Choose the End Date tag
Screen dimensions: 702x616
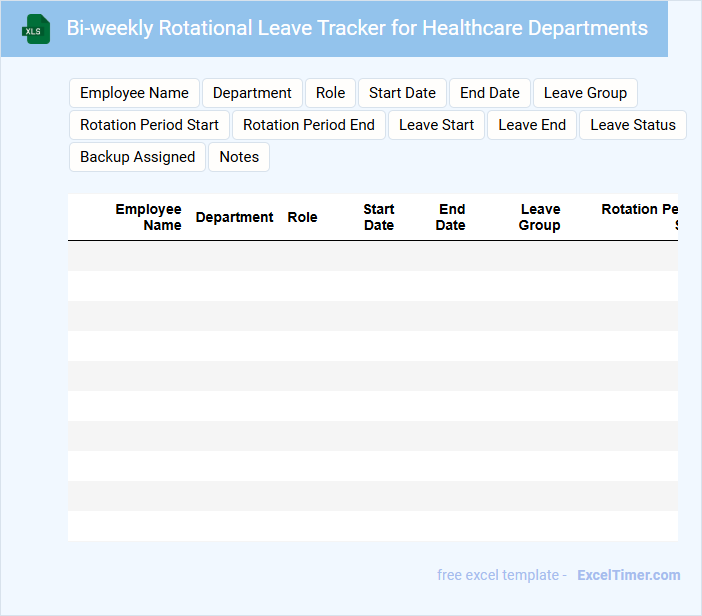pyautogui.click(x=490, y=93)
